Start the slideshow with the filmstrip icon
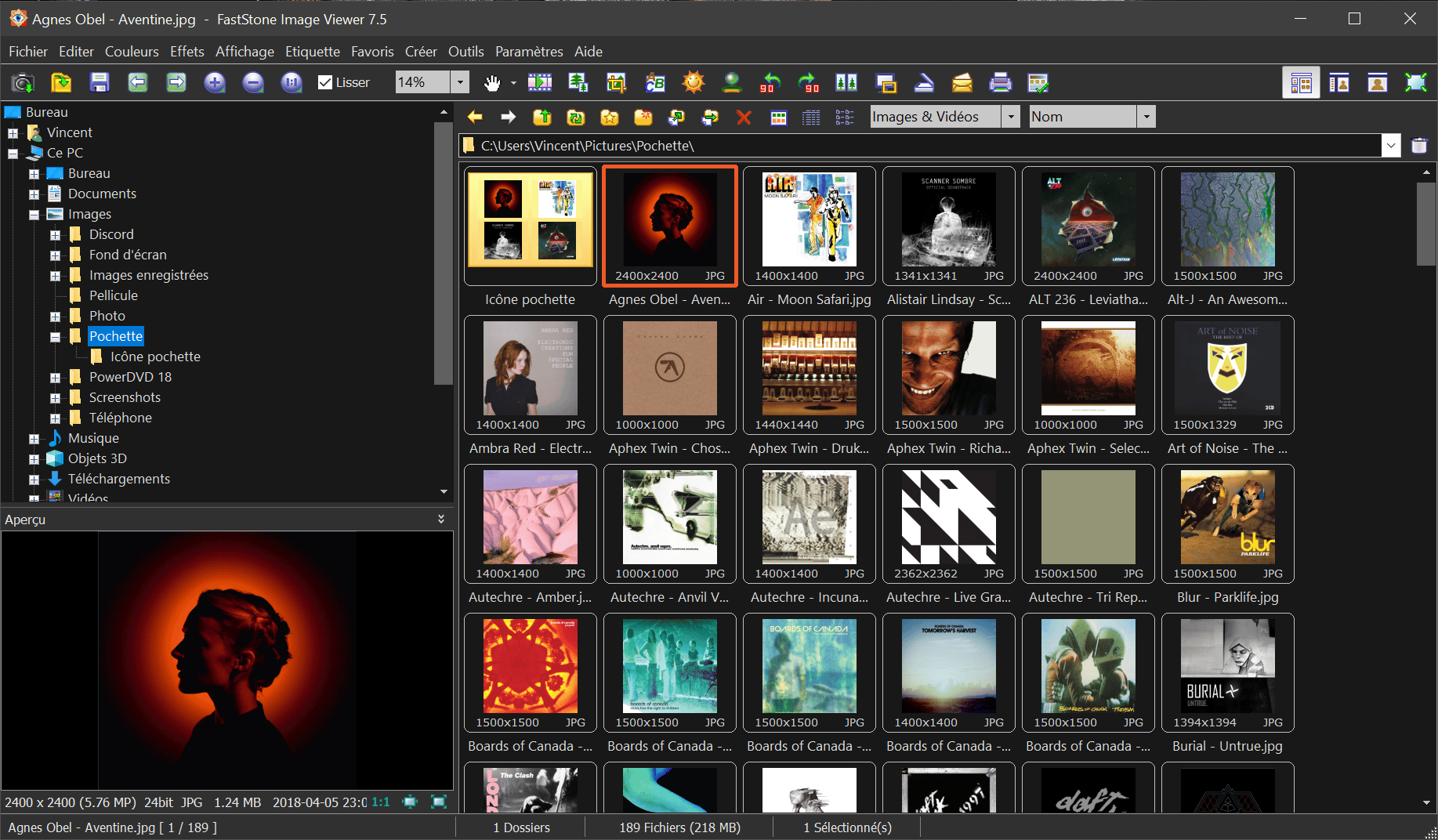Image resolution: width=1438 pixels, height=840 pixels. (x=540, y=82)
